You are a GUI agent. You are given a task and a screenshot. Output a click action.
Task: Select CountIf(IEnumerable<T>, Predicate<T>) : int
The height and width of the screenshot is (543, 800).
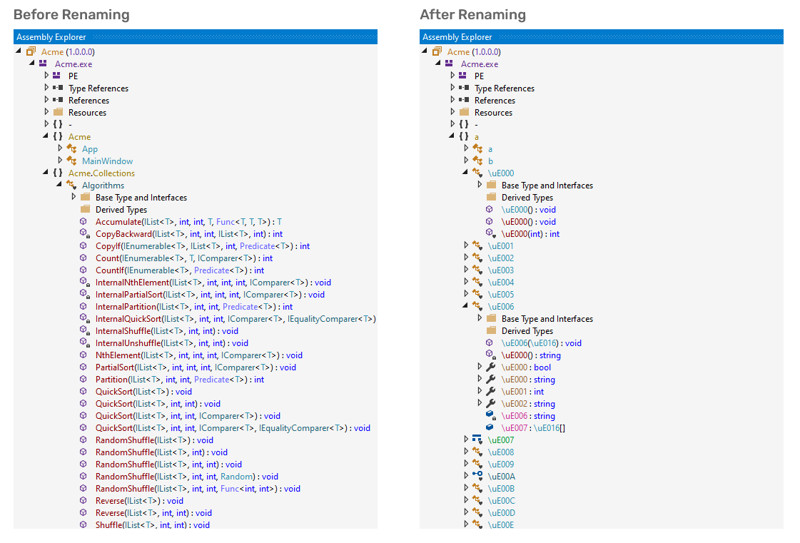[x=180, y=270]
